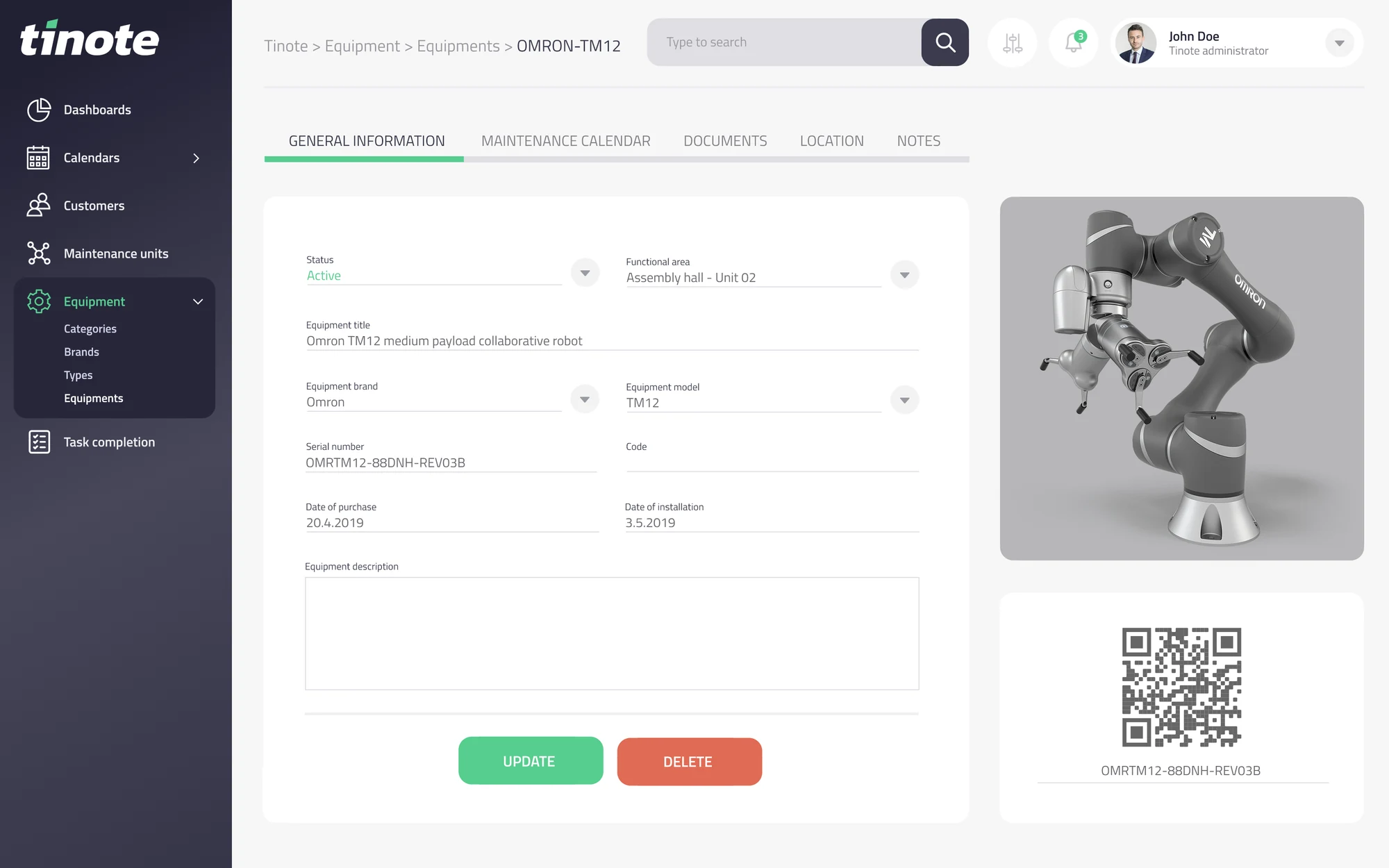Open Task completion in the sidebar
The height and width of the screenshot is (868, 1389).
click(x=109, y=442)
